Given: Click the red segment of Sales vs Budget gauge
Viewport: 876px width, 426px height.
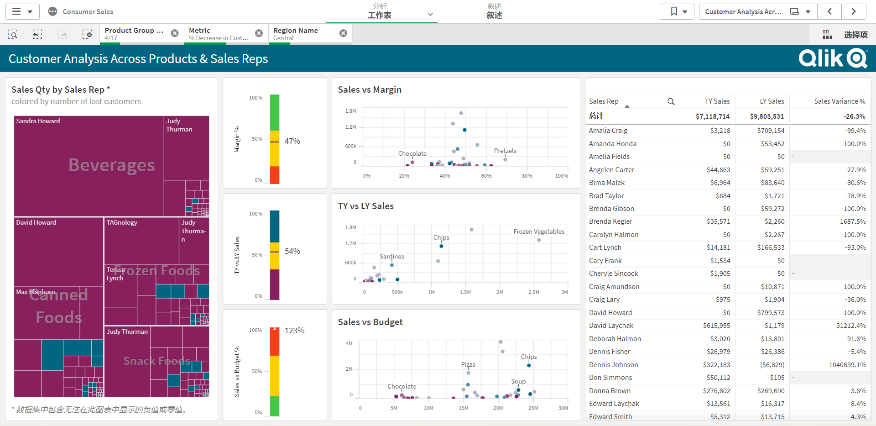Looking at the screenshot, I should [274, 341].
